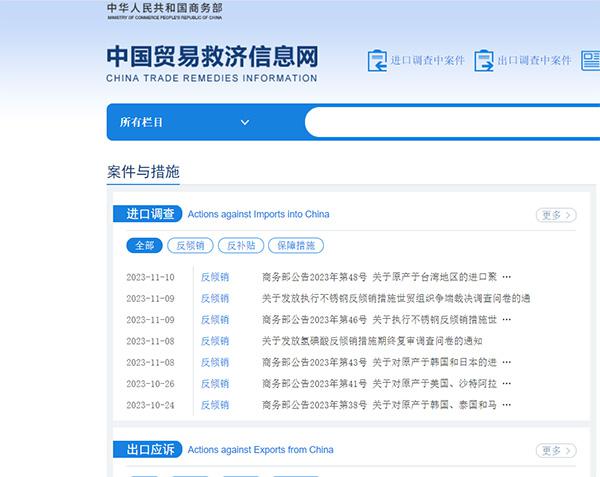600x477 pixels.
Task: Click the 进口调查 section header
Action: point(148,214)
